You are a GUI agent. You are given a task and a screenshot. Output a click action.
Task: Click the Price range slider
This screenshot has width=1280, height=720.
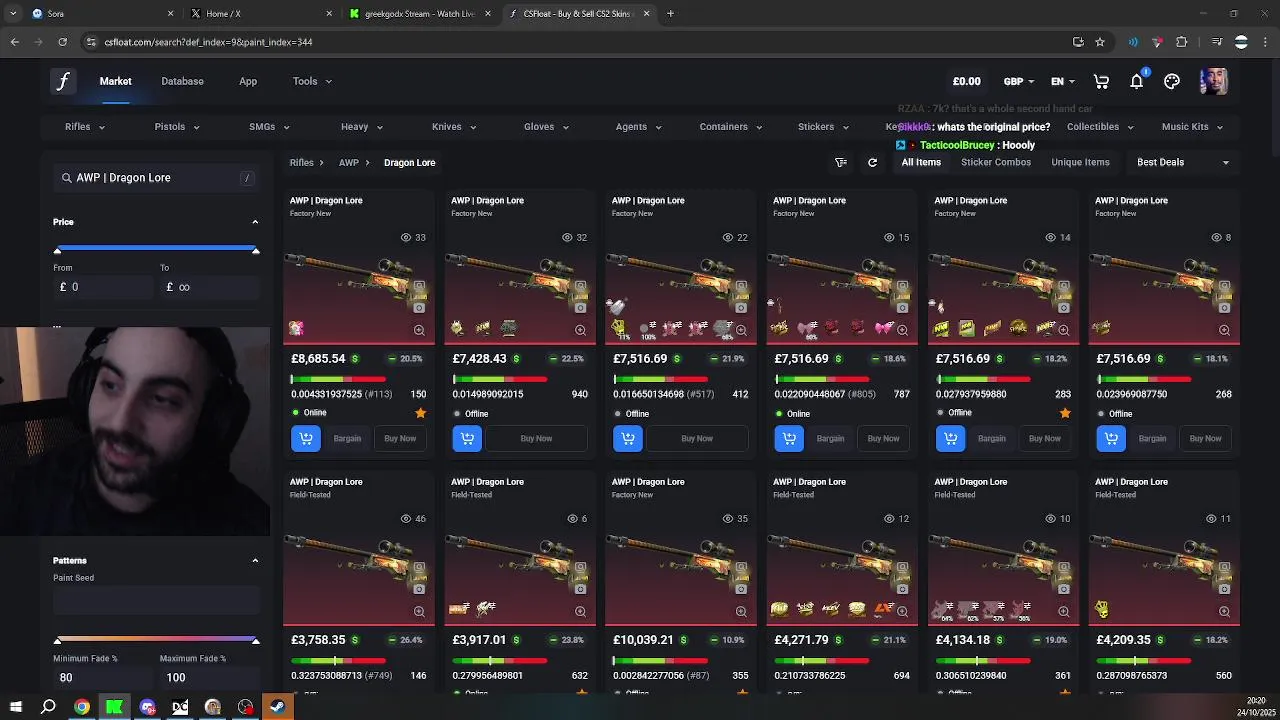156,249
